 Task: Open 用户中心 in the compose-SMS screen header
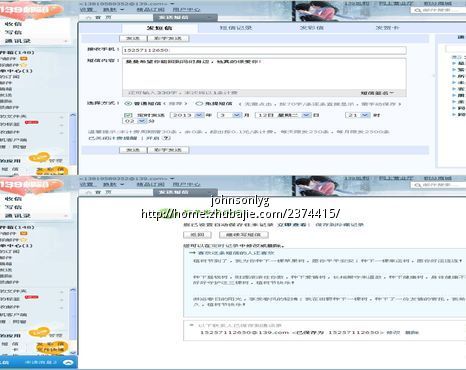point(187,10)
